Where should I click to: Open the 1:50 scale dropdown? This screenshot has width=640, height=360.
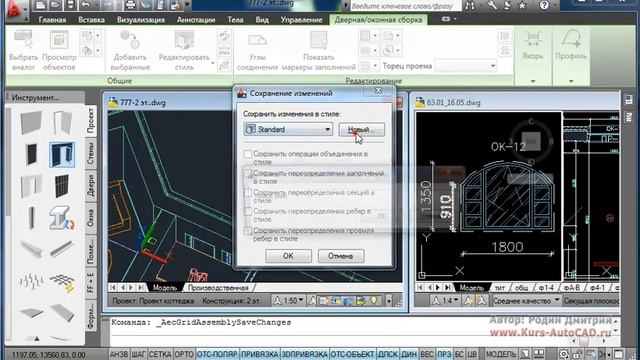[289, 301]
